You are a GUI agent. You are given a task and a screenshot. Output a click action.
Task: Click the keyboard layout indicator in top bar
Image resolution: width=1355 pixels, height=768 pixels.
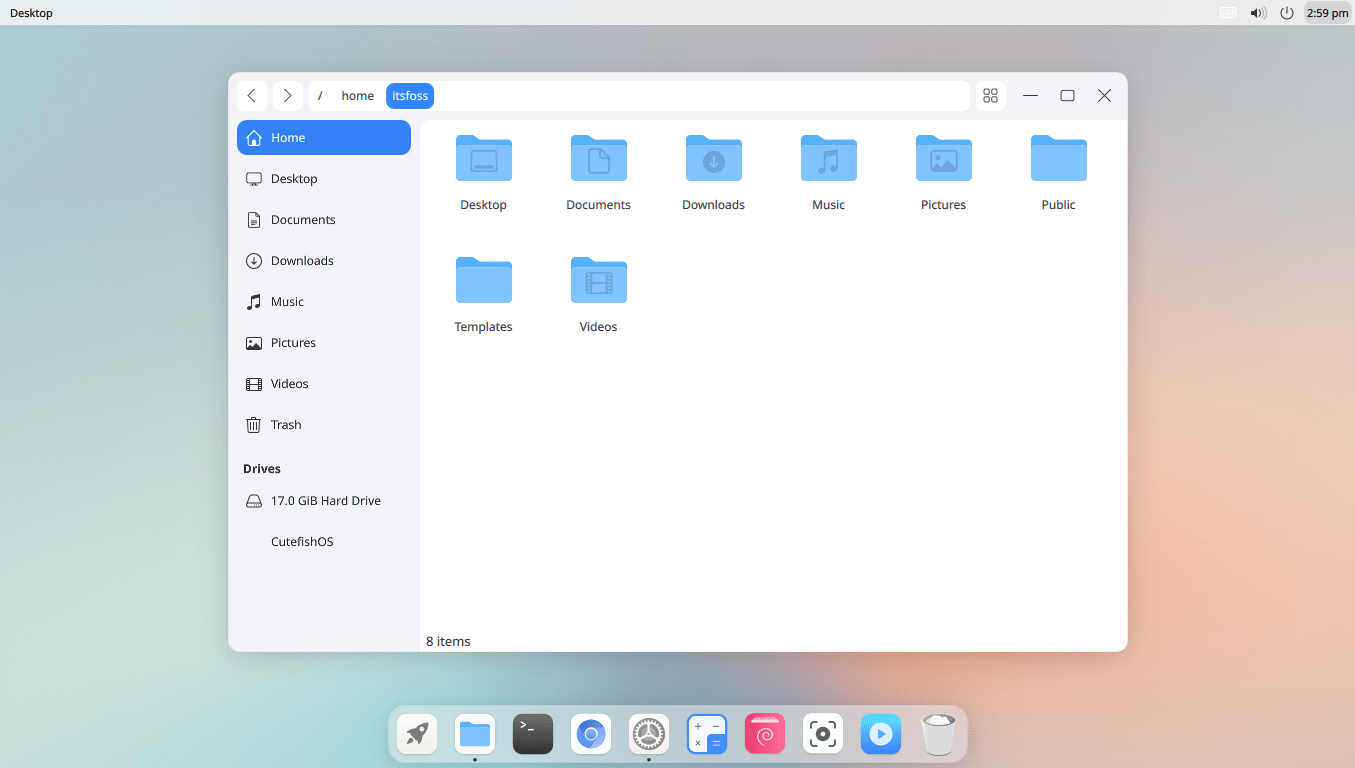[1227, 13]
